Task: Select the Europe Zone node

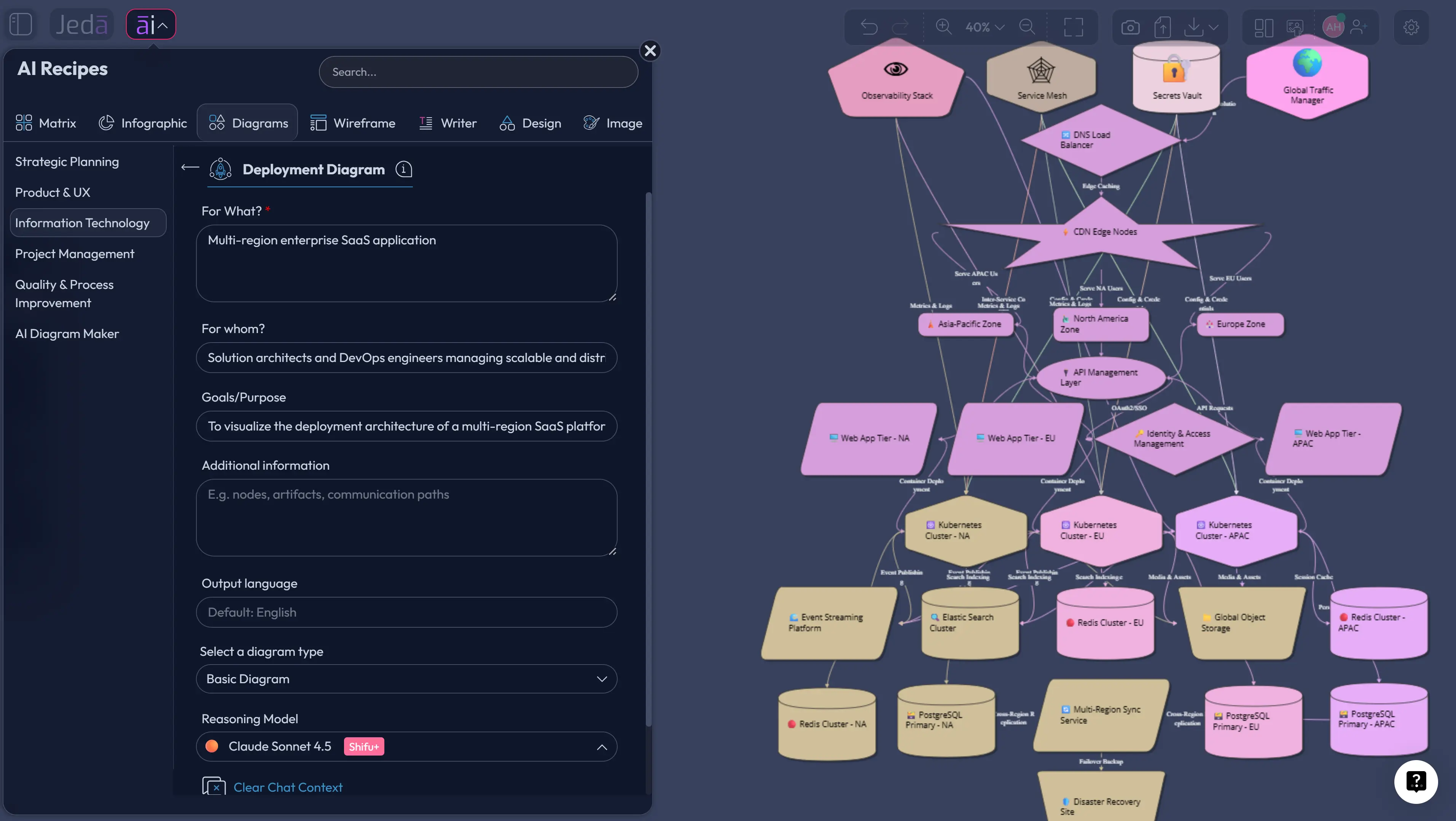Action: pyautogui.click(x=1240, y=324)
